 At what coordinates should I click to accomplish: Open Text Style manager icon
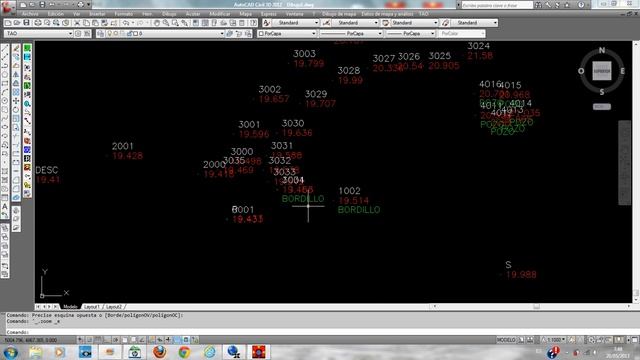coord(267,23)
